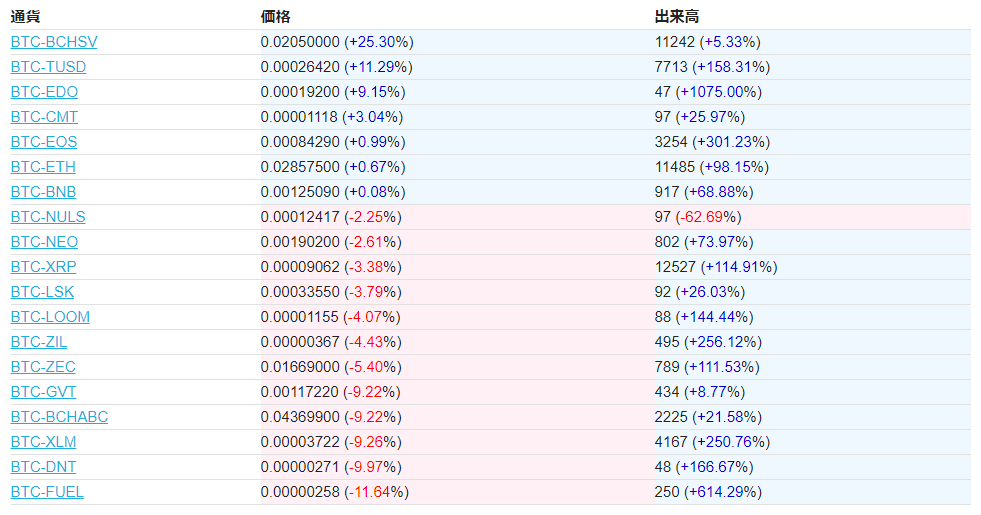
Task: Open BTC-DNT currency link
Action: [43, 467]
